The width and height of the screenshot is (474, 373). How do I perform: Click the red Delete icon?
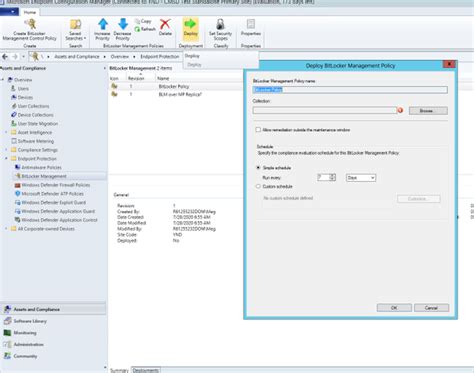165,24
